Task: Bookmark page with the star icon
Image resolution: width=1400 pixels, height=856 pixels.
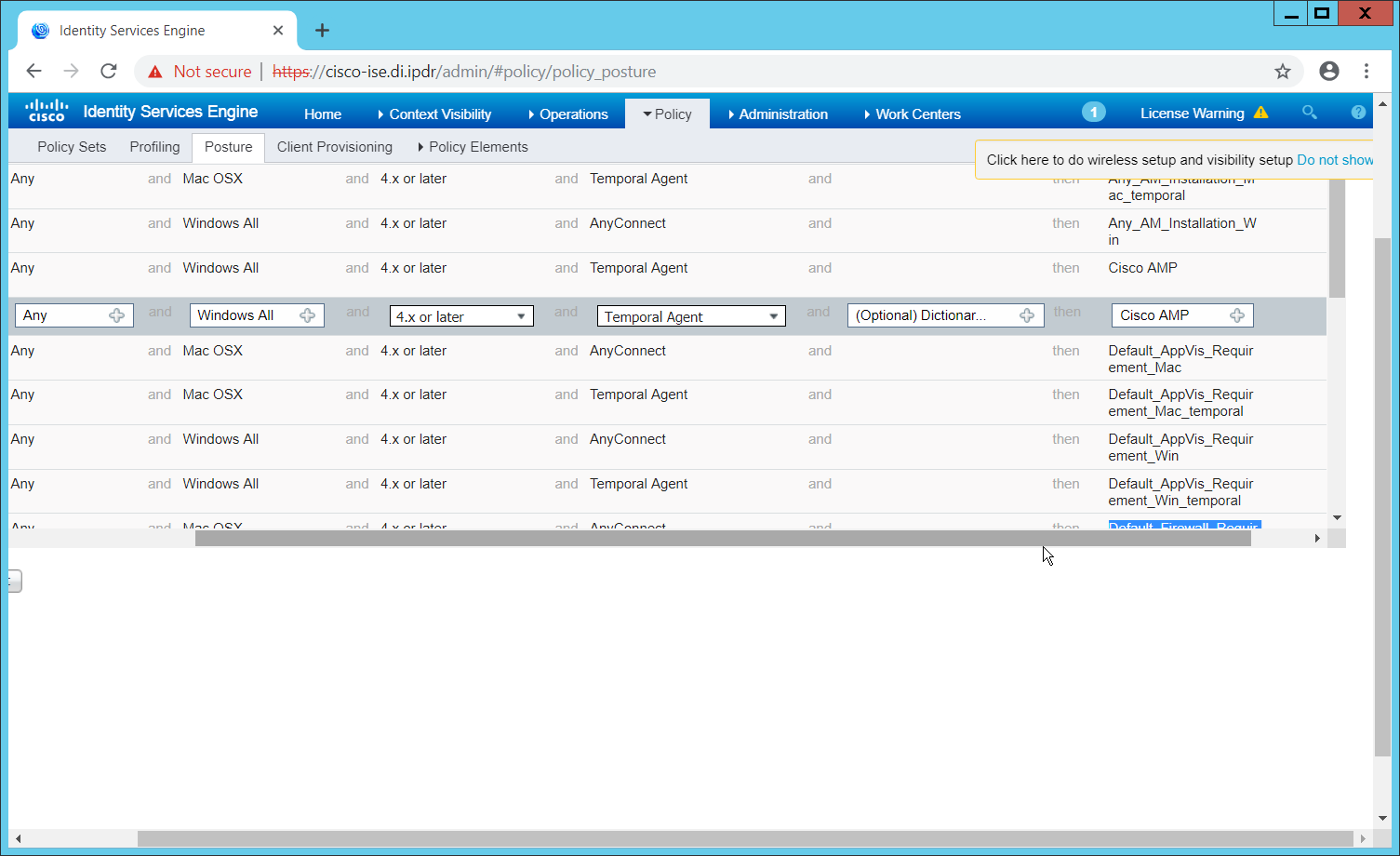Action: click(x=1283, y=72)
